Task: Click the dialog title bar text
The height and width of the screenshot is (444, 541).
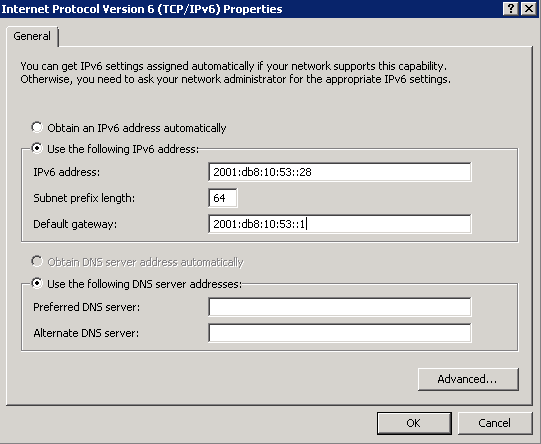Action: (x=142, y=9)
